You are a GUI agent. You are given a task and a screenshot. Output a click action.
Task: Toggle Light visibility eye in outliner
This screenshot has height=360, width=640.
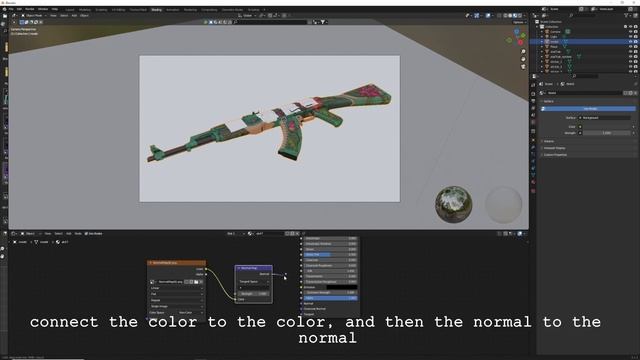(630, 36)
